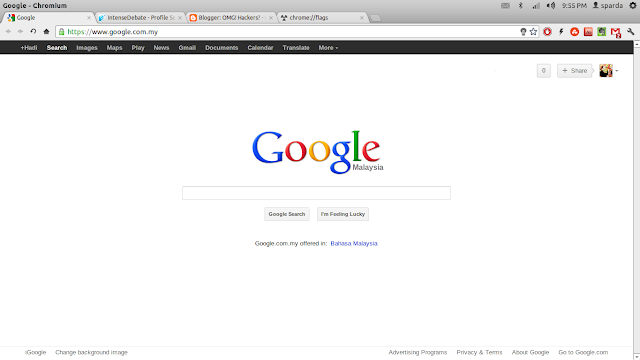The width and height of the screenshot is (640, 360).
Task: Switch language to Bahasa Malaysia
Action: tap(354, 243)
